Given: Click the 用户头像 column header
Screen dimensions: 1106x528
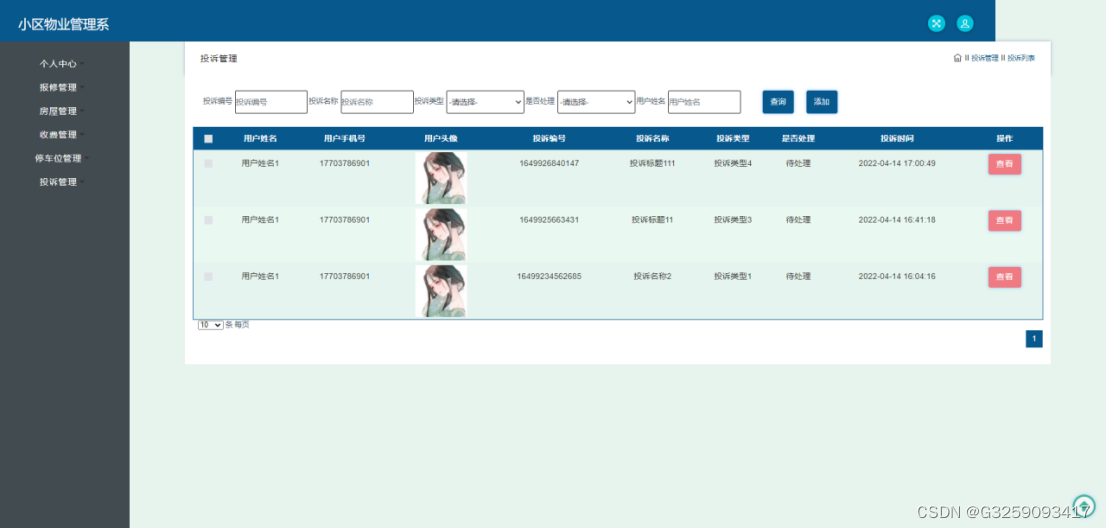Looking at the screenshot, I should click(x=441, y=138).
